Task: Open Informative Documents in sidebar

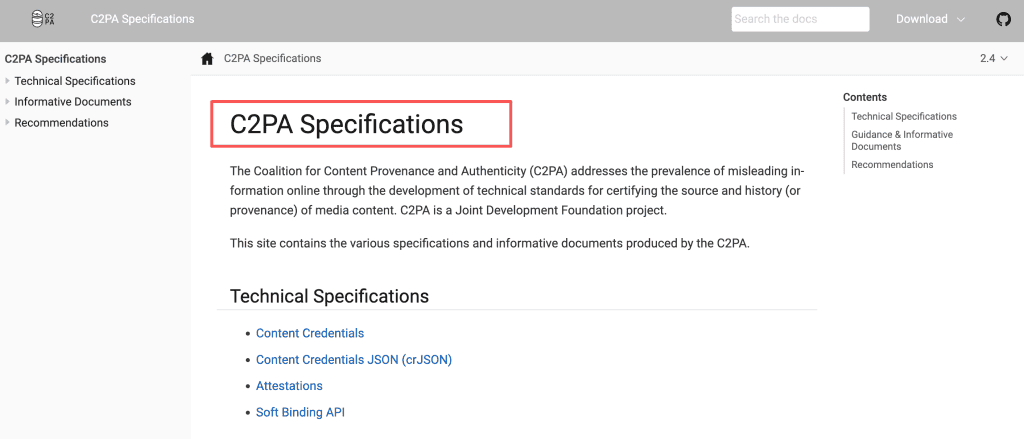Action: point(73,102)
